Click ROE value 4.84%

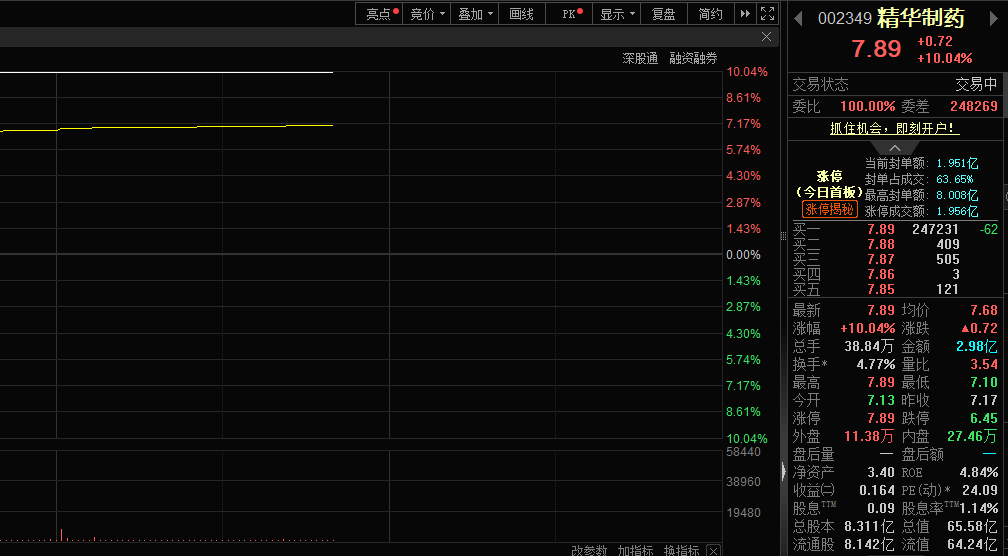978,472
